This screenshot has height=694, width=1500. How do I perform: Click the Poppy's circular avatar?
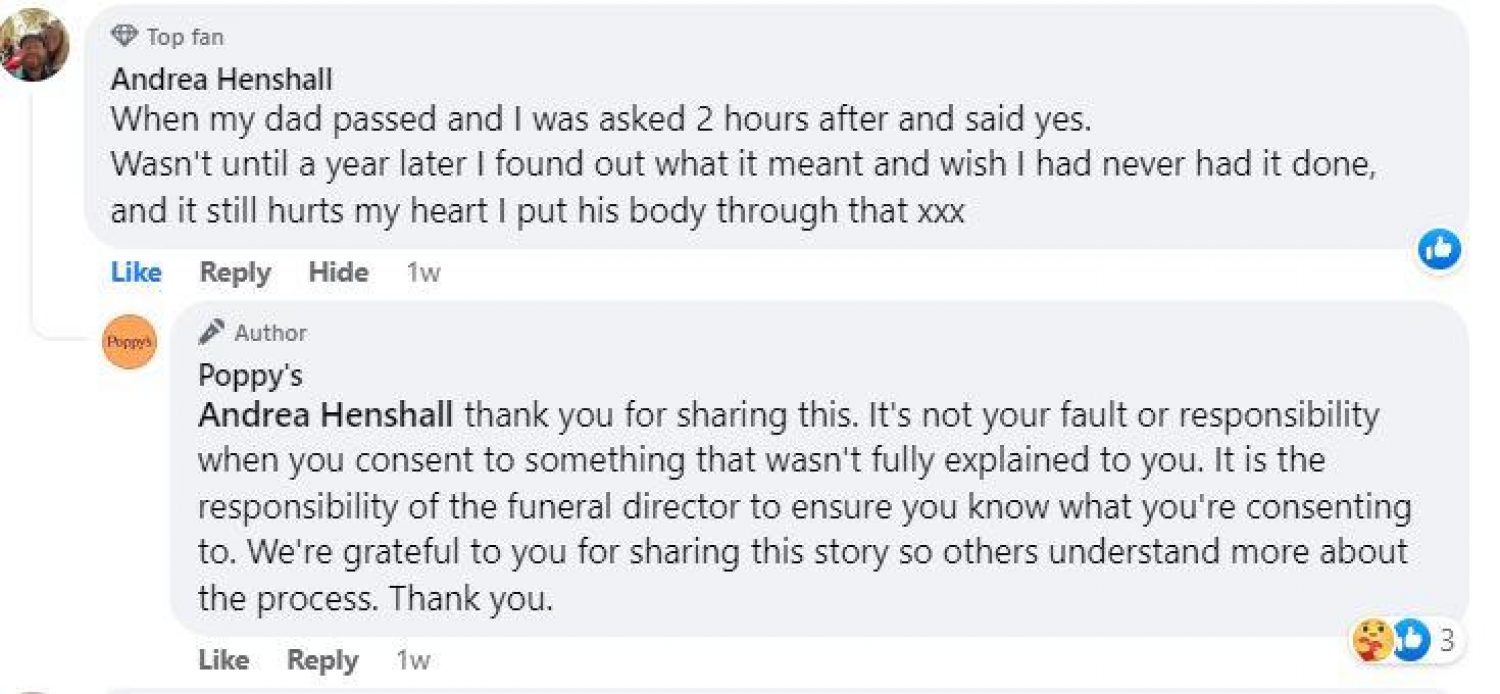coord(128,341)
